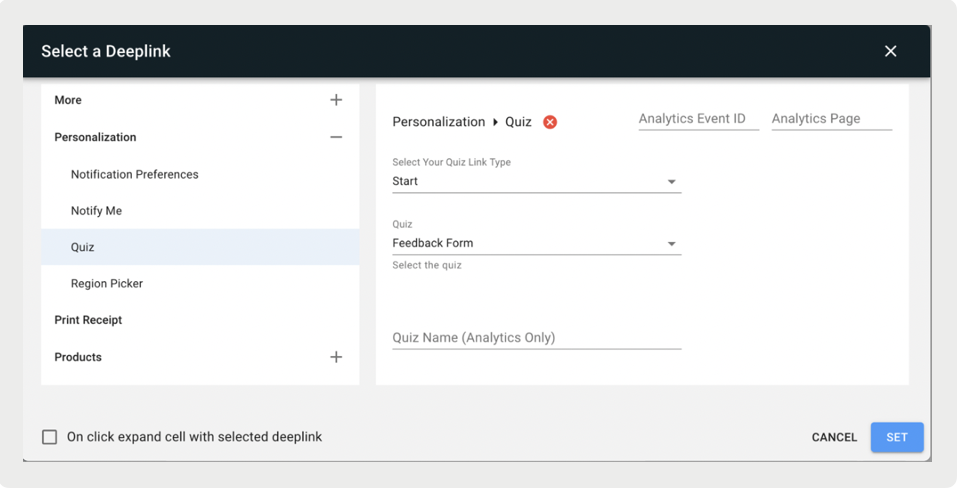Expand the Products category
Image resolution: width=958 pixels, height=490 pixels.
(x=336, y=357)
